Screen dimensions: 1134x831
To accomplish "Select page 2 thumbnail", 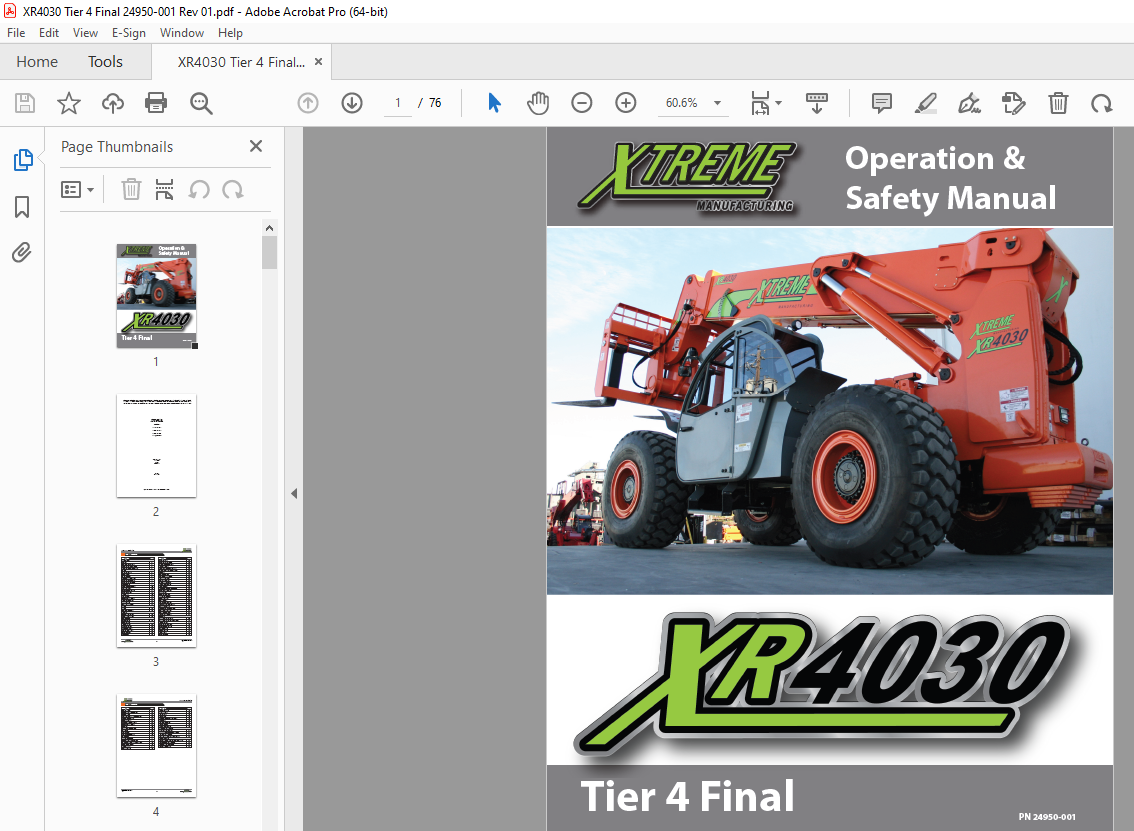I will click(156, 446).
